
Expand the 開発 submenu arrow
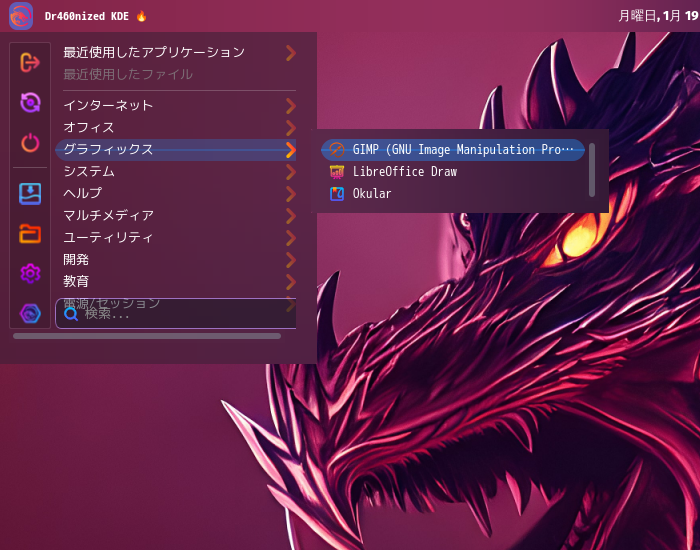point(291,259)
